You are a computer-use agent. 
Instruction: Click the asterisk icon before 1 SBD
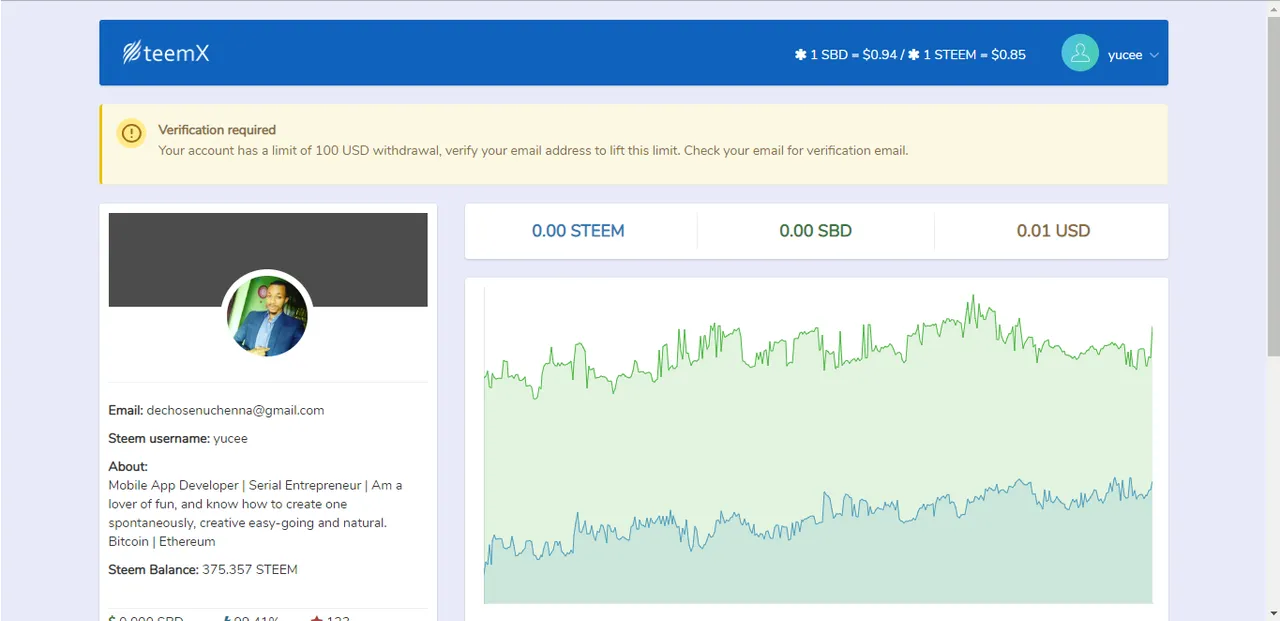[800, 55]
